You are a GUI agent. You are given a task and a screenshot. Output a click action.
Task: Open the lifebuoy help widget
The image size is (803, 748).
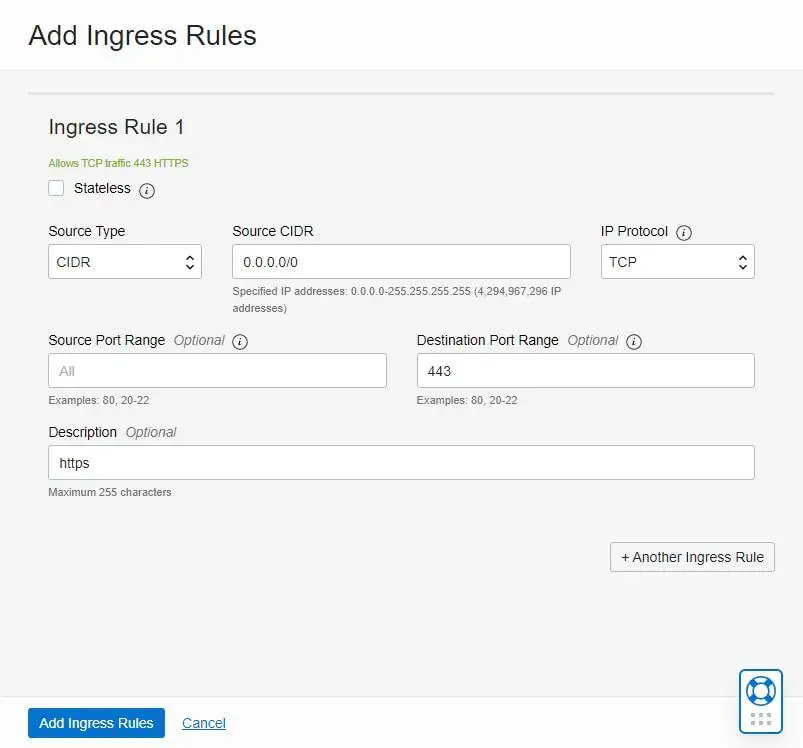[760, 691]
